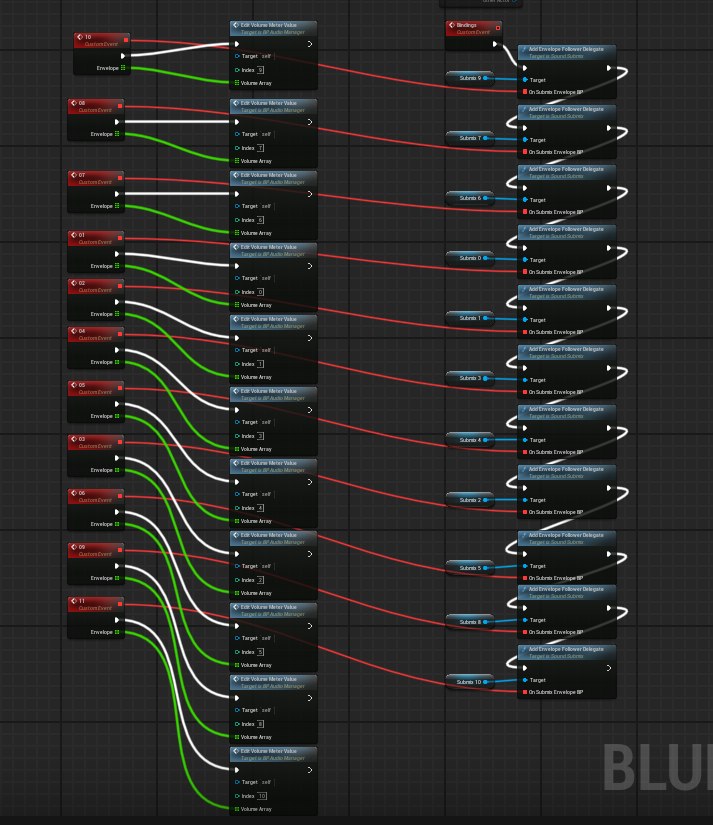Select the Submix 4 variable node
The height and width of the screenshot is (825, 713).
pos(470,440)
